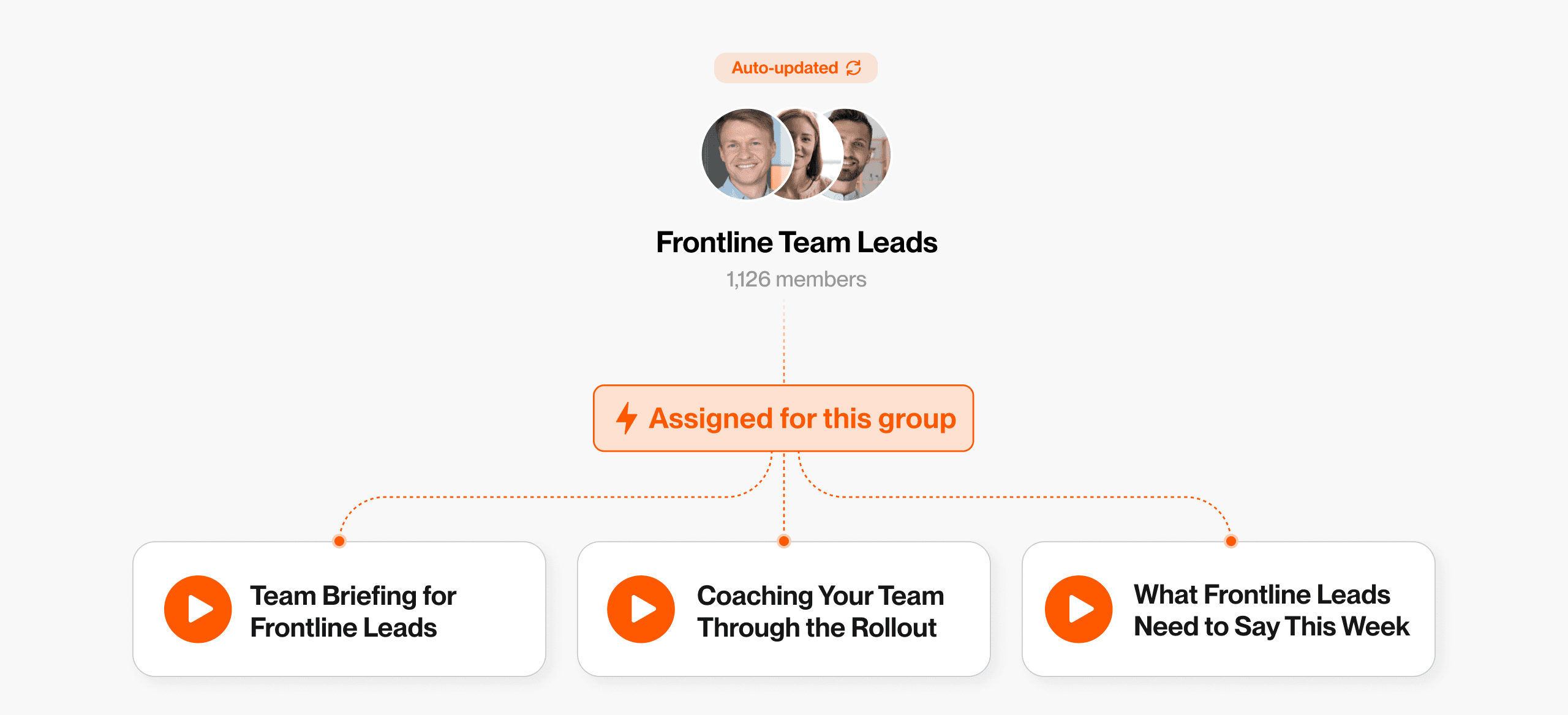This screenshot has height=715, width=1568.
Task: Click the connector dot above What Frontline Leads card
Action: [x=1231, y=541]
